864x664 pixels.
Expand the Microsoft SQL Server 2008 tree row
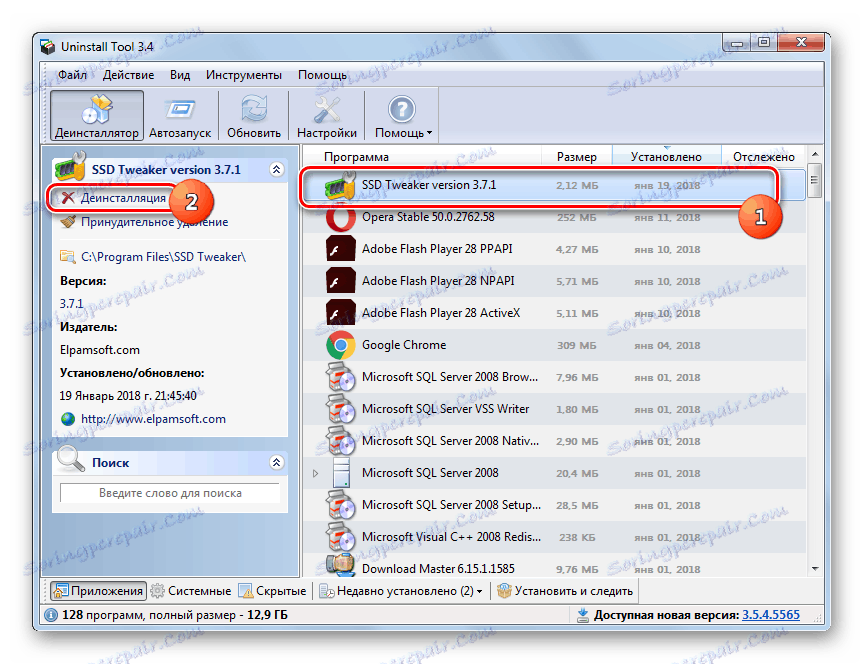(x=315, y=473)
